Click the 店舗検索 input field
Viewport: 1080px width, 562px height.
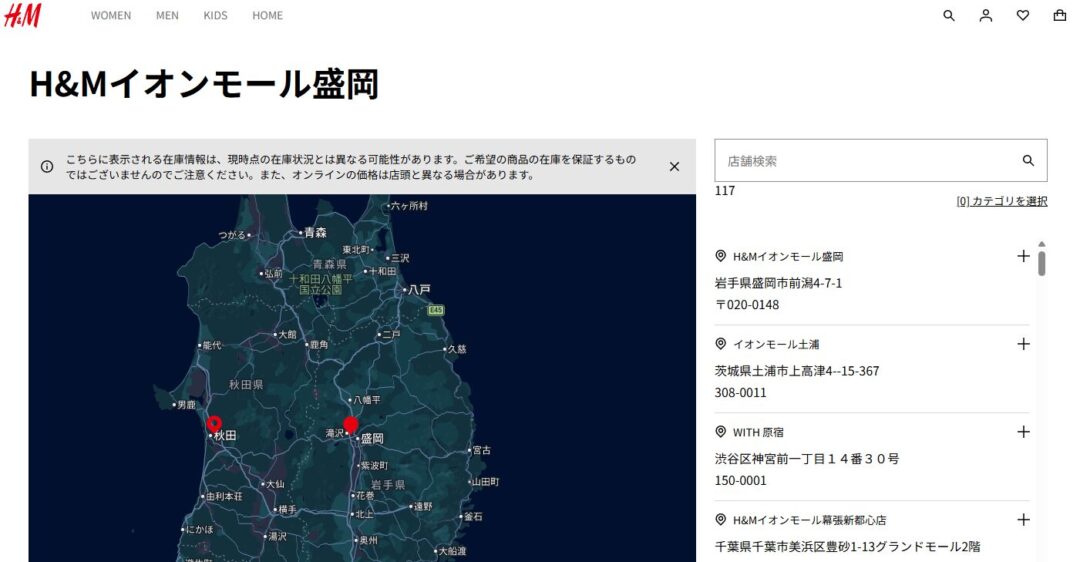865,161
